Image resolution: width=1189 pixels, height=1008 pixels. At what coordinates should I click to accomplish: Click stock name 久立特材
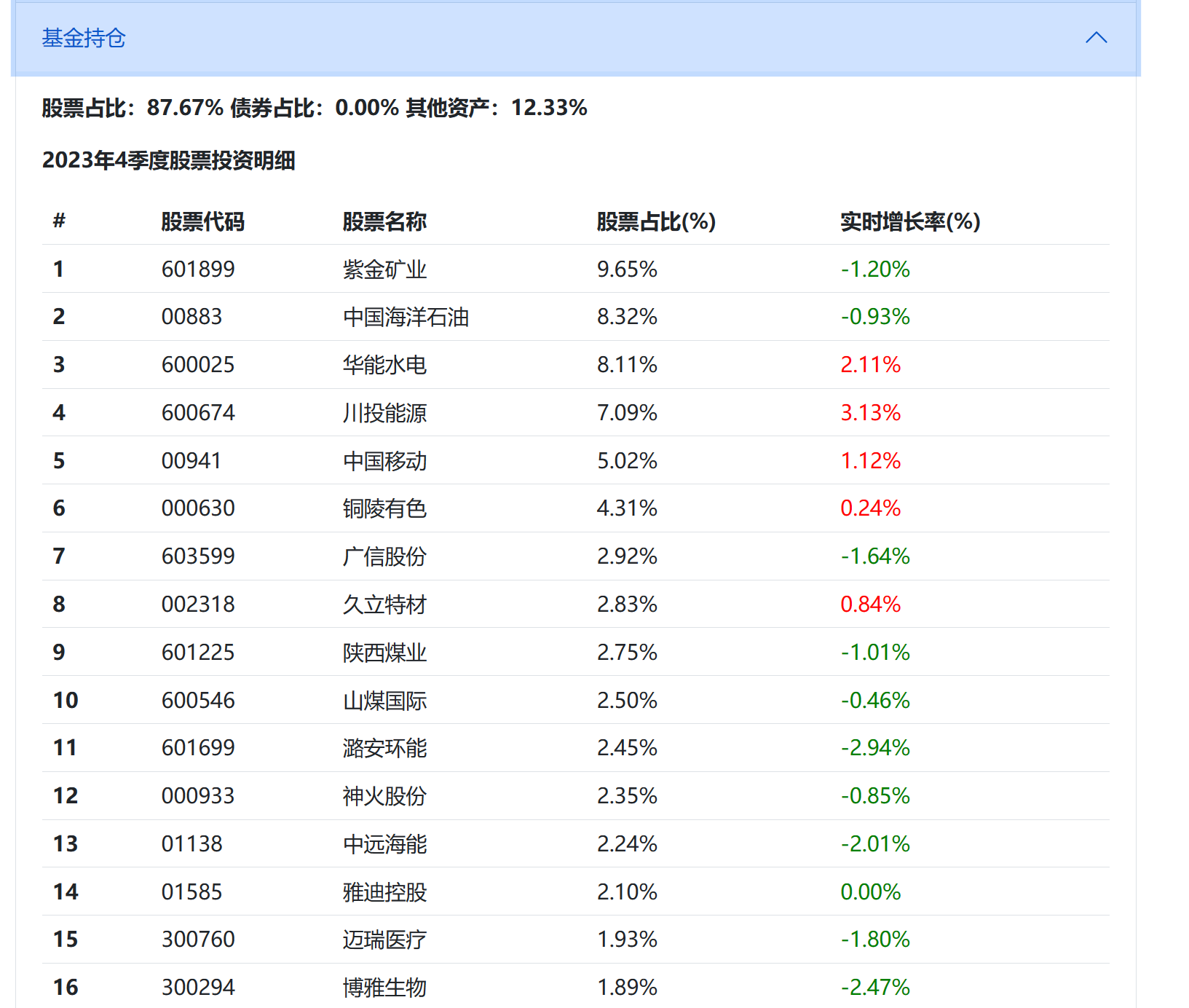coord(384,605)
